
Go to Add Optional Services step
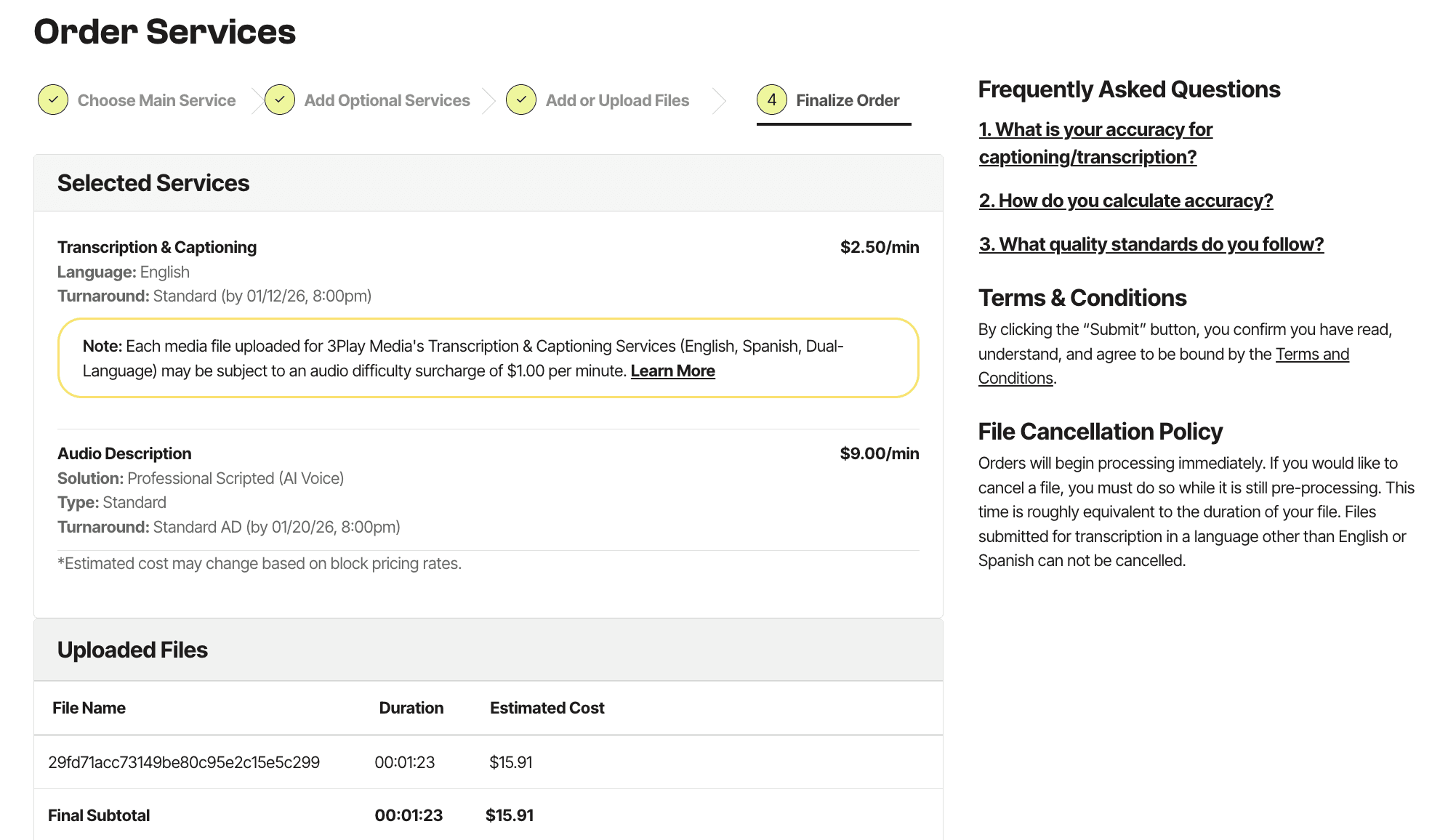coord(387,100)
